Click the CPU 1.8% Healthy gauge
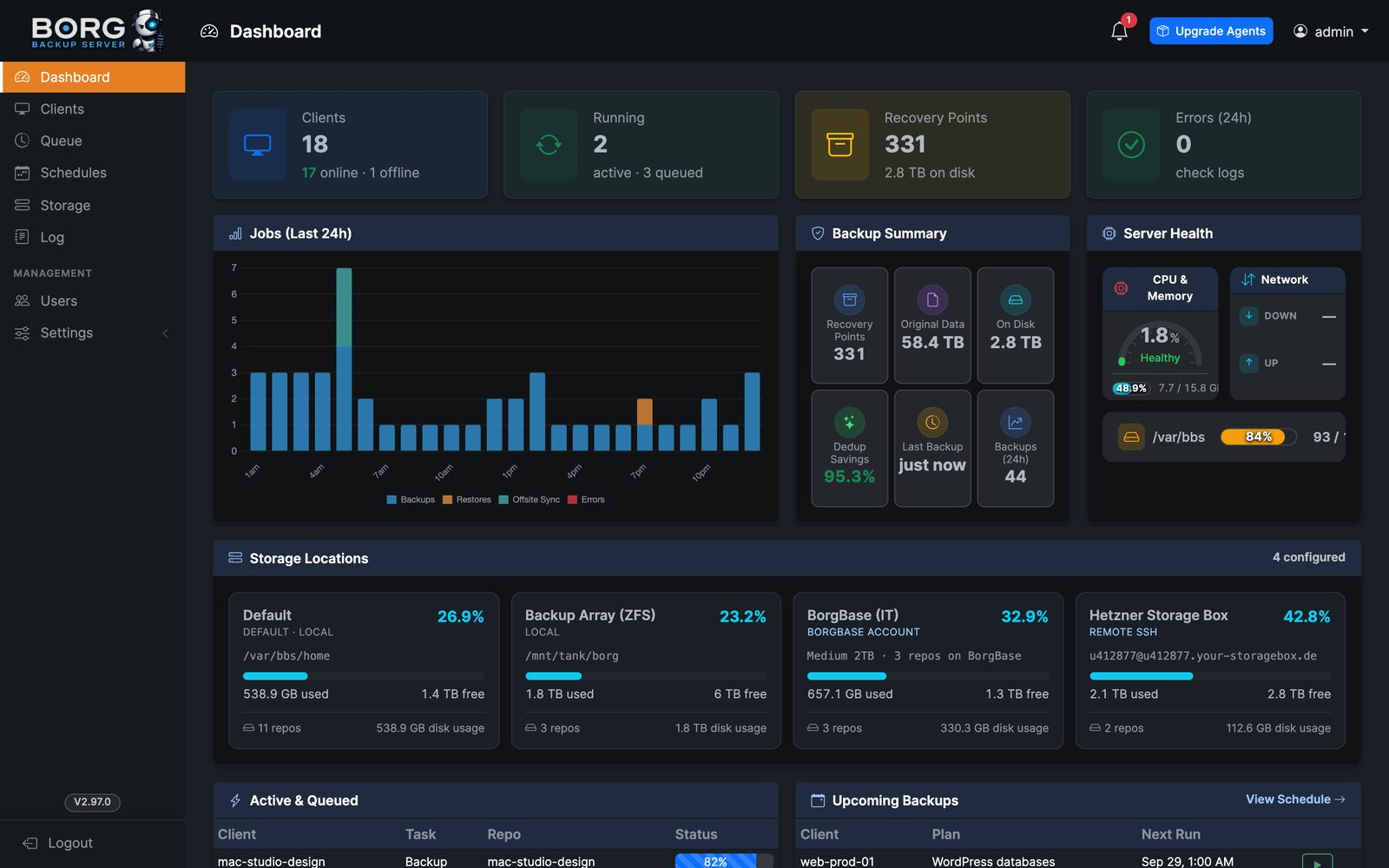This screenshot has height=868, width=1389. pos(1160,345)
